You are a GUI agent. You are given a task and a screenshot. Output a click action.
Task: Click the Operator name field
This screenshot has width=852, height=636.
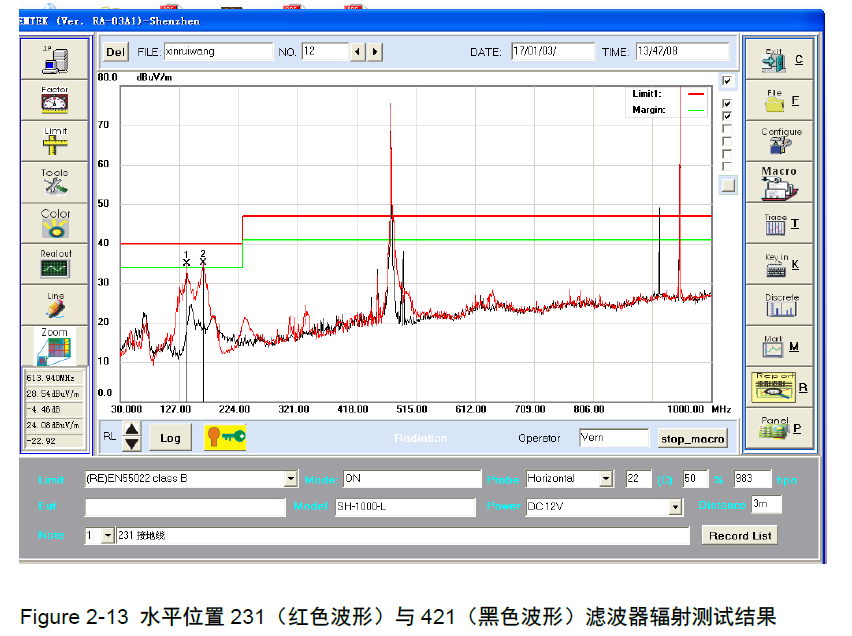[x=614, y=438]
